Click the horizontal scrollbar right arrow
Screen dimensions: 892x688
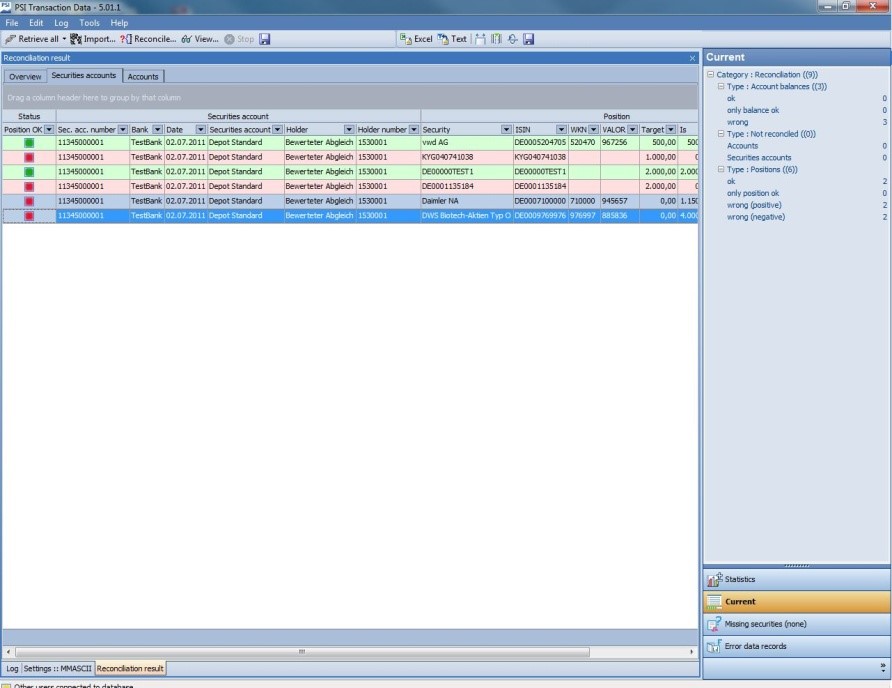tap(692, 652)
